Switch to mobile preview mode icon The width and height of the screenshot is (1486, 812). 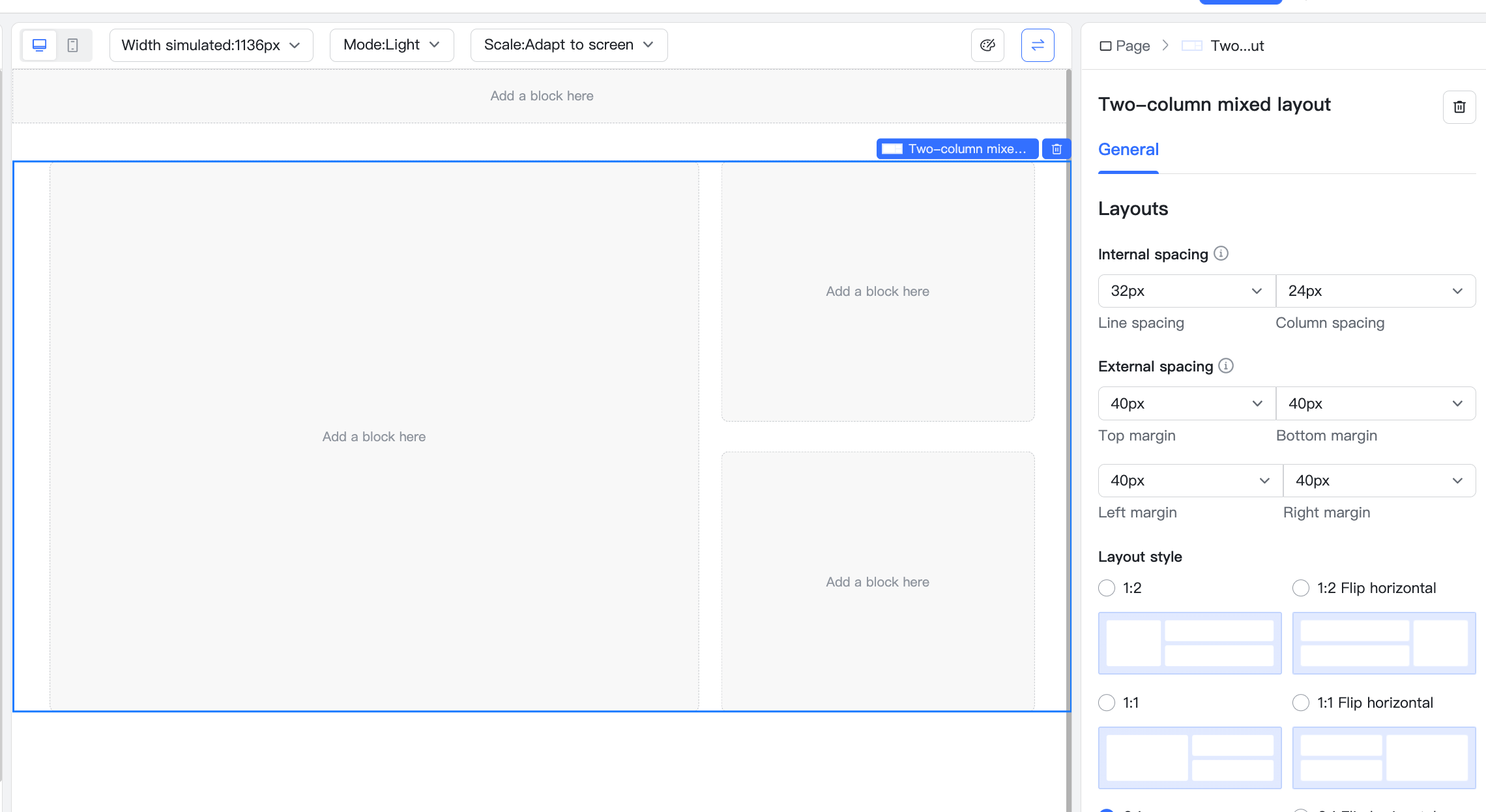pos(73,45)
